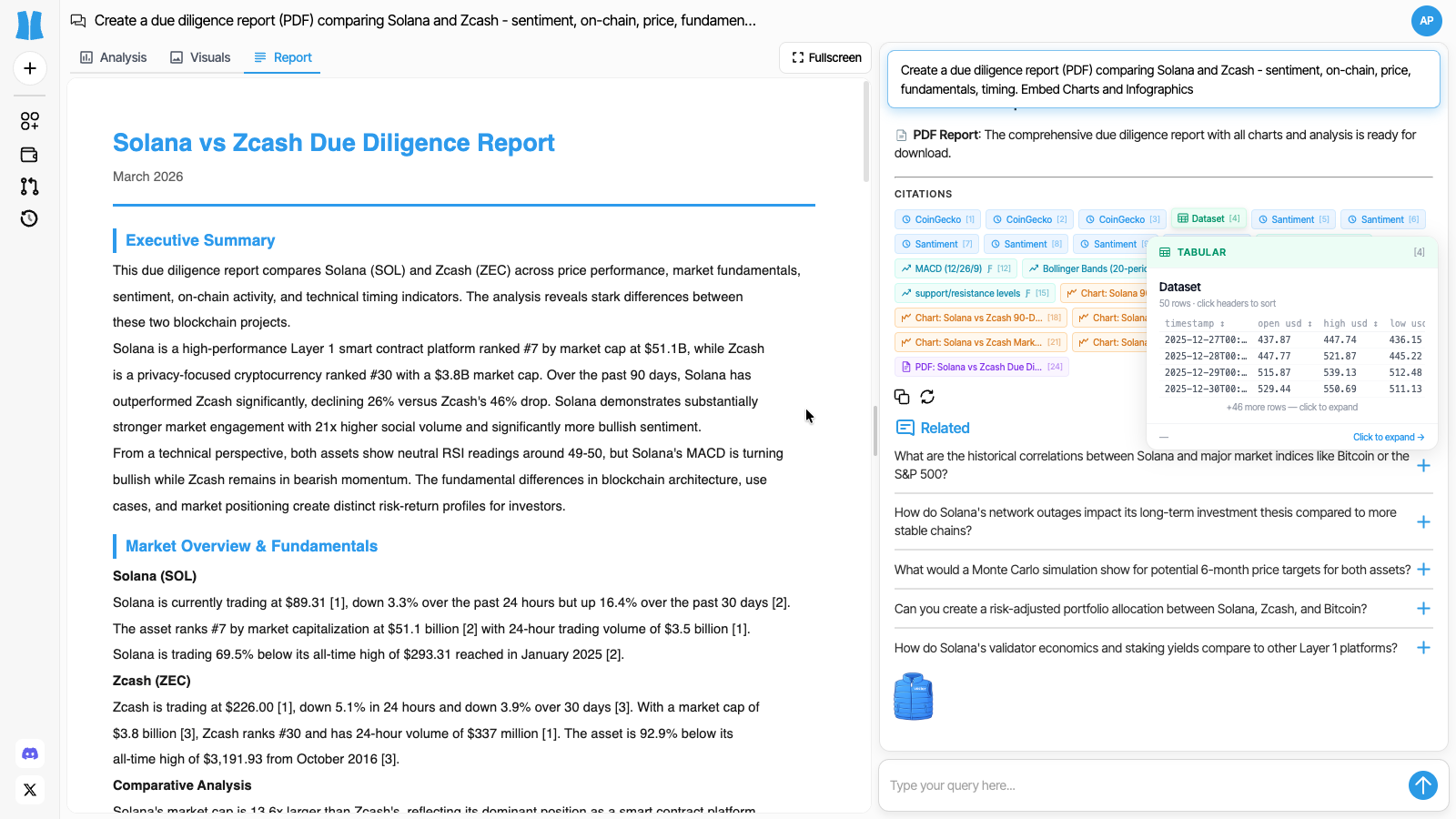Image resolution: width=1456 pixels, height=819 pixels.
Task: Open the CoinGecko [1] citation chip
Action: click(x=936, y=219)
